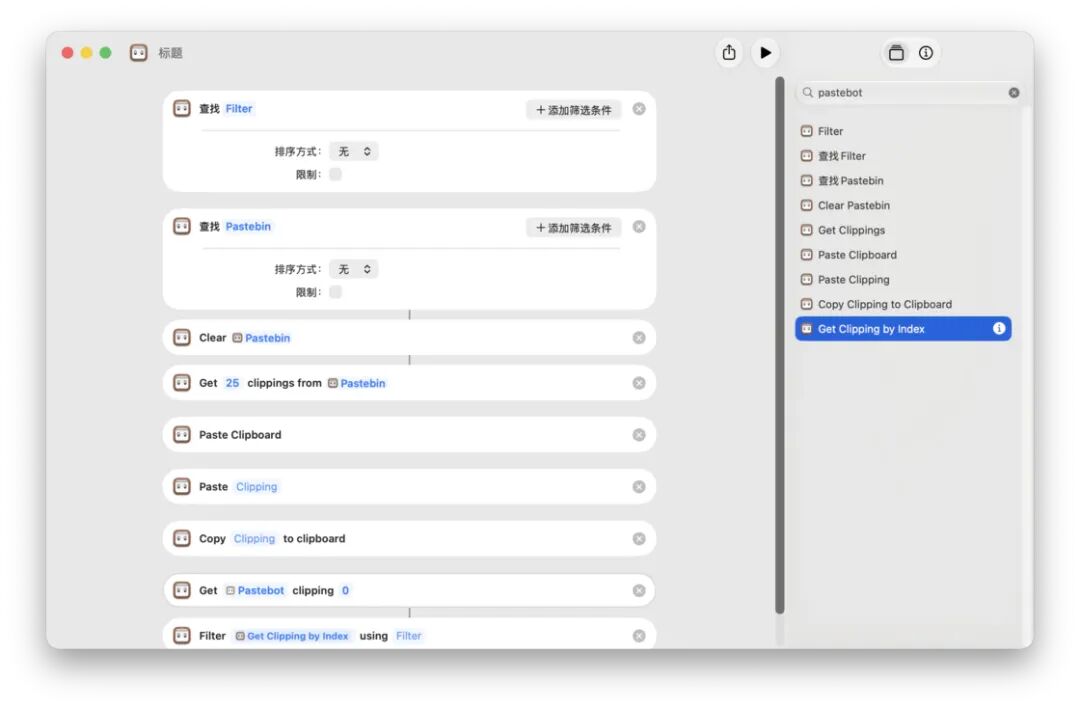Select Filter in the action list

(x=902, y=131)
